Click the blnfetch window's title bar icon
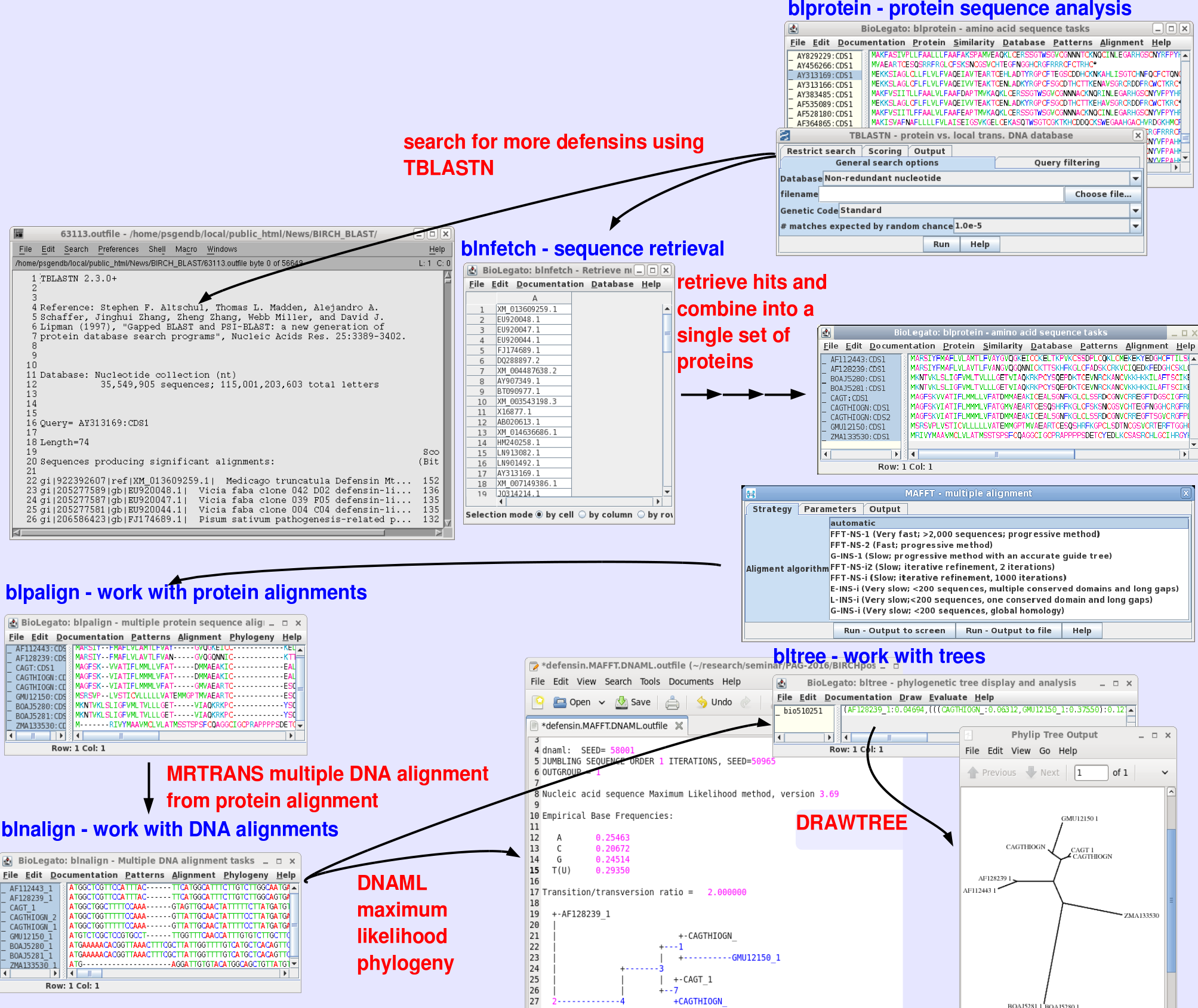Image resolution: width=1198 pixels, height=1008 pixels. [472, 270]
